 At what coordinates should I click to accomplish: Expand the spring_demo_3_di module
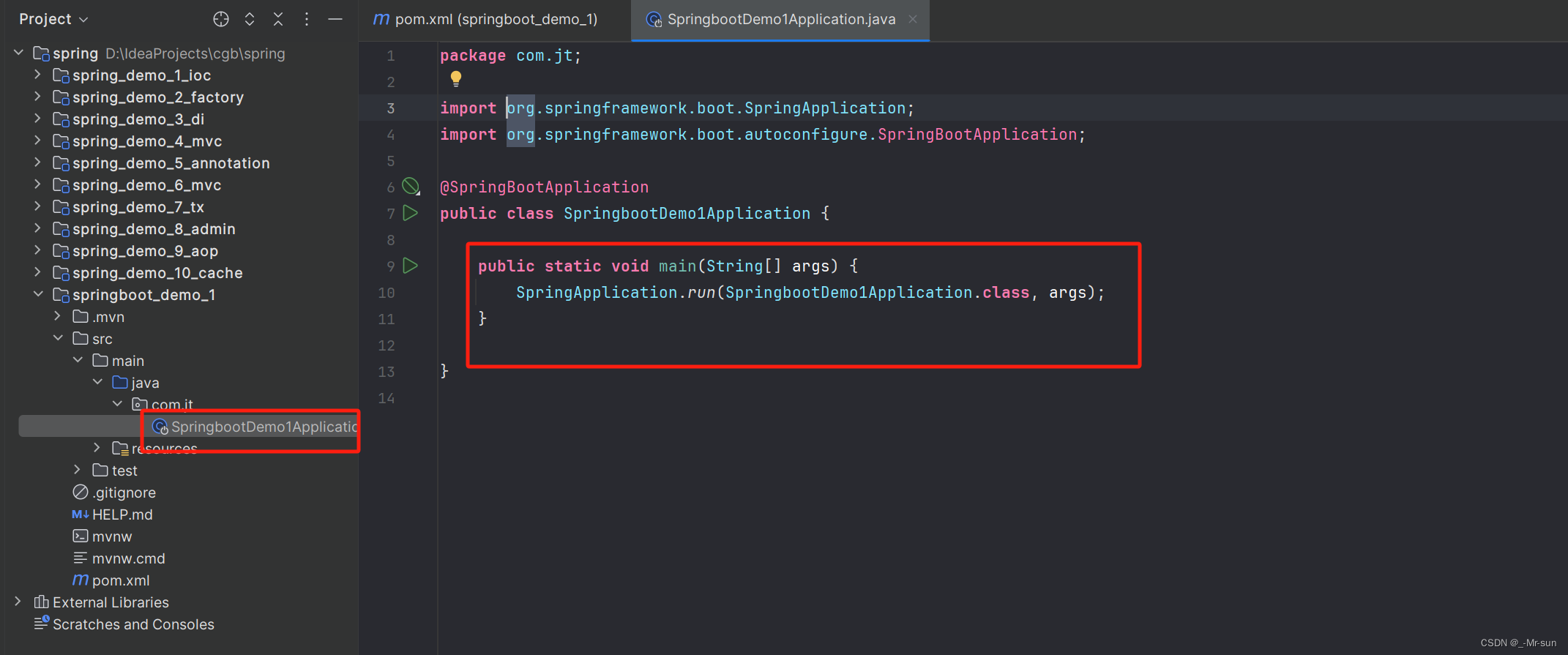pos(37,119)
